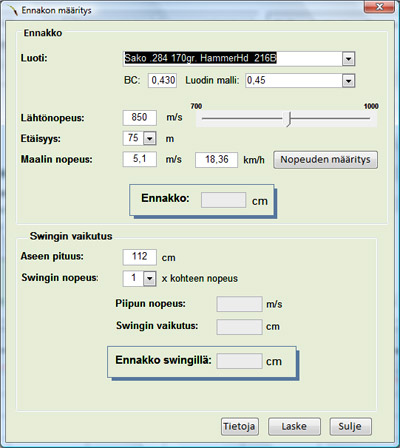
Task: Click the Nopeuden määritys button
Action: pos(326,160)
